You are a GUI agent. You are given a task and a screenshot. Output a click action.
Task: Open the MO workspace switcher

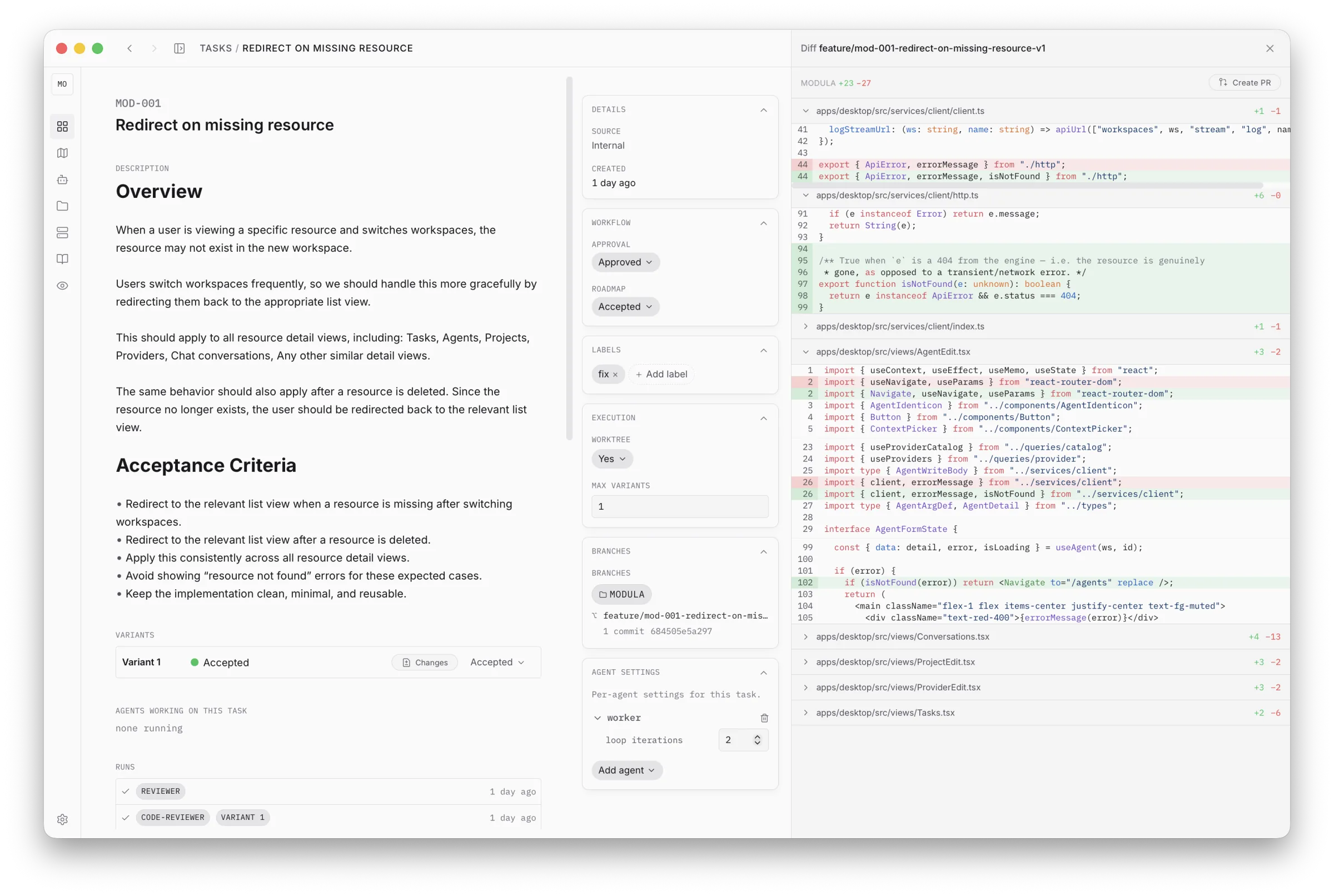coord(62,84)
